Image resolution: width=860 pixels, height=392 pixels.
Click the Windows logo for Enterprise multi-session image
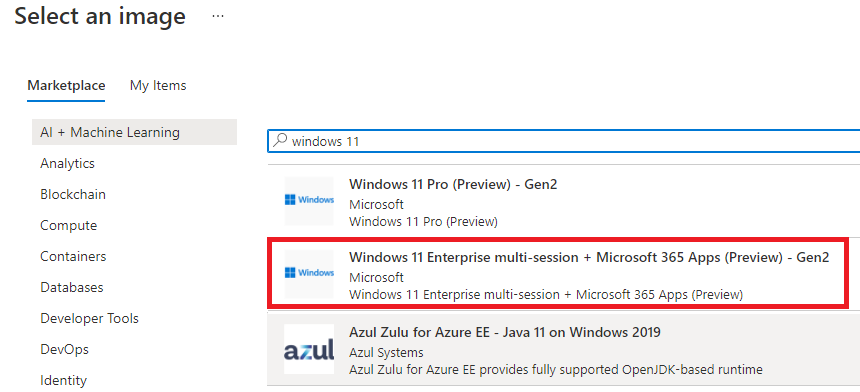309,273
